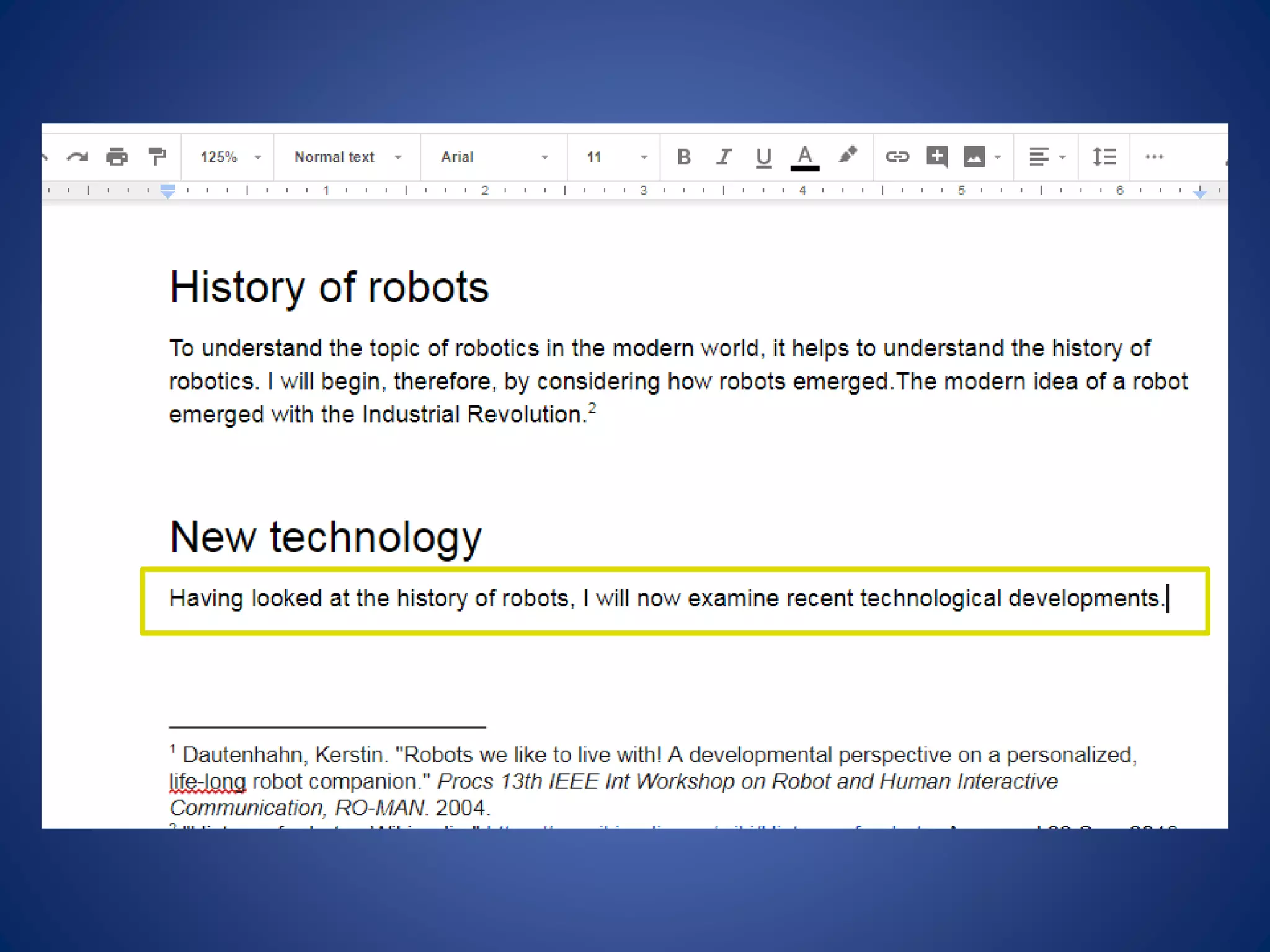
Task: Open the 125% zoom dropdown
Action: (x=229, y=157)
